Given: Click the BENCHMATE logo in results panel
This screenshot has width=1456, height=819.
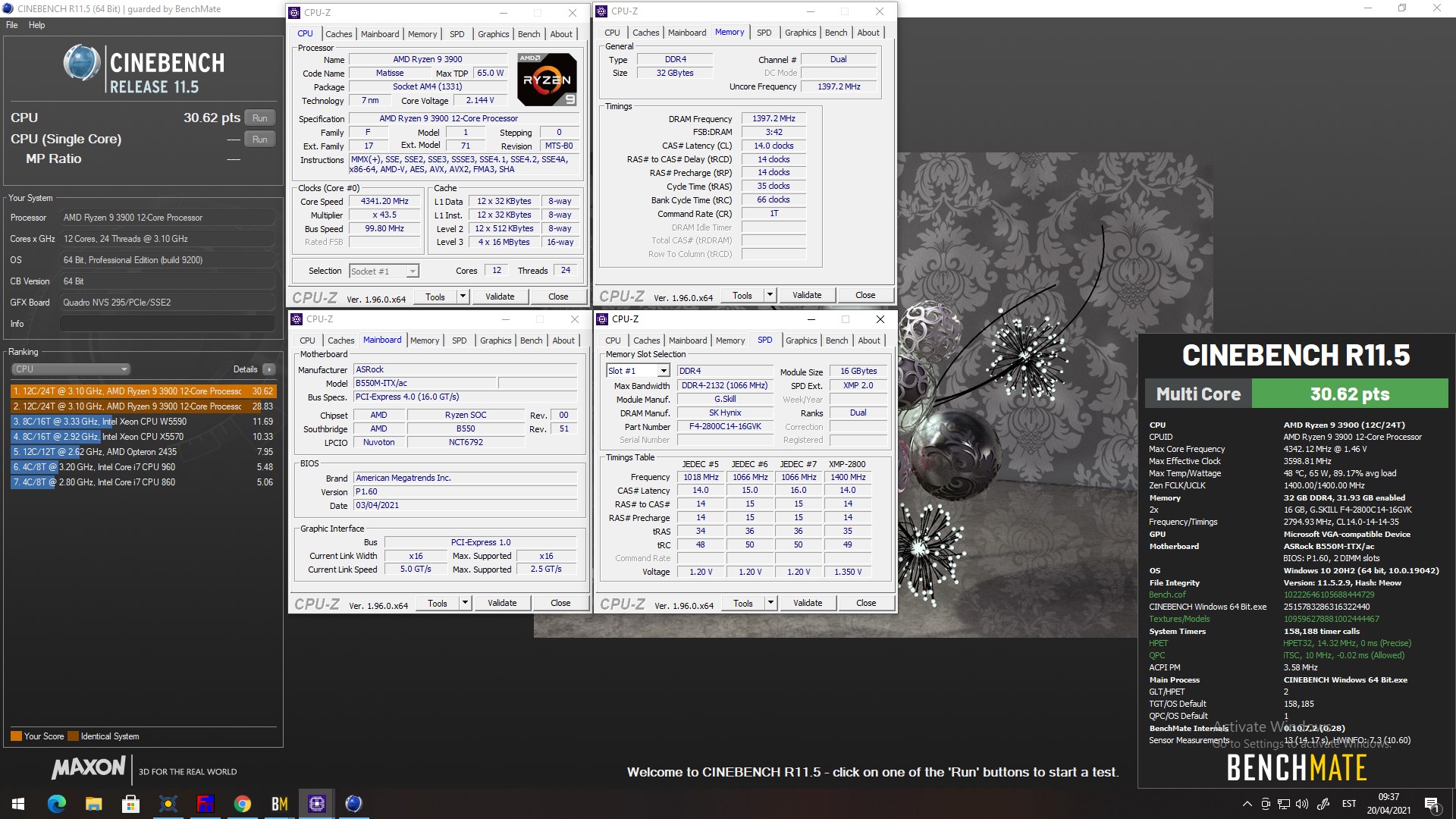Looking at the screenshot, I should point(1296,768).
